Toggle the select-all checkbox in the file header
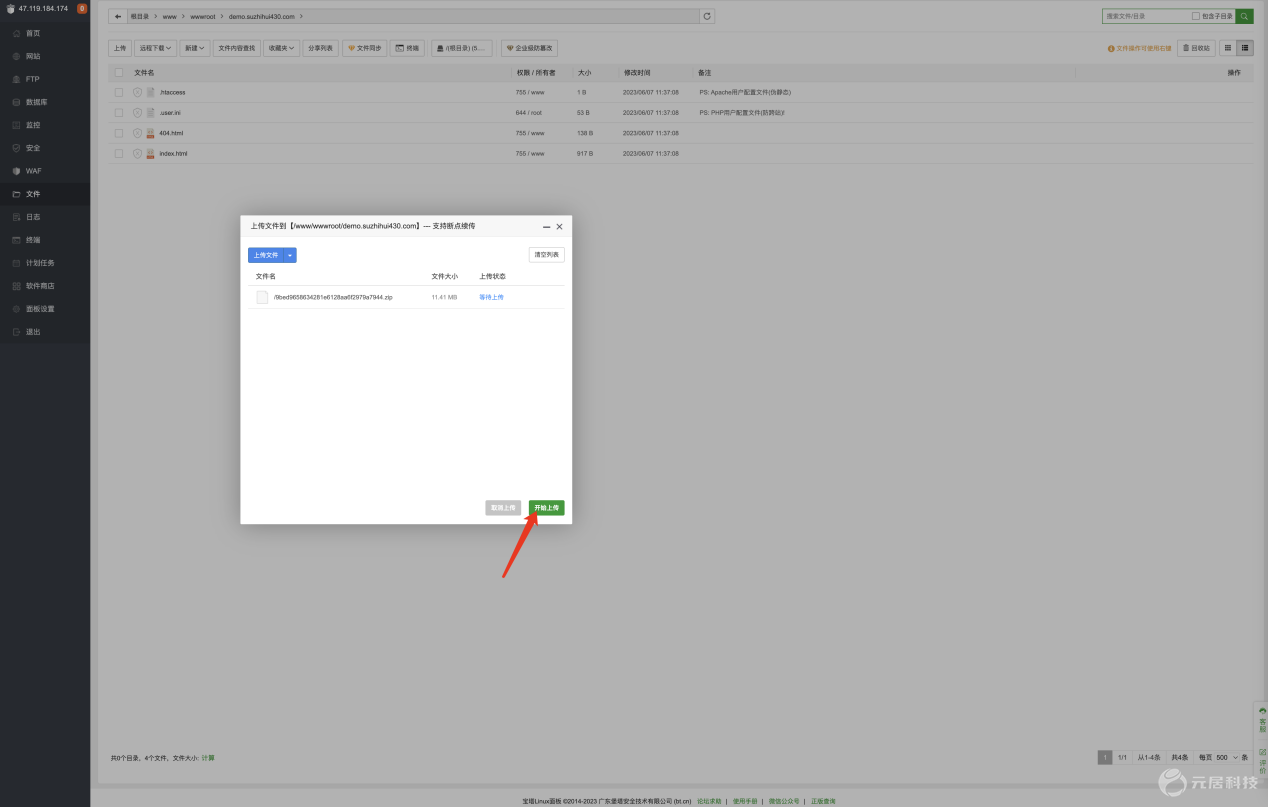The width and height of the screenshot is (1268, 807). coord(119,73)
